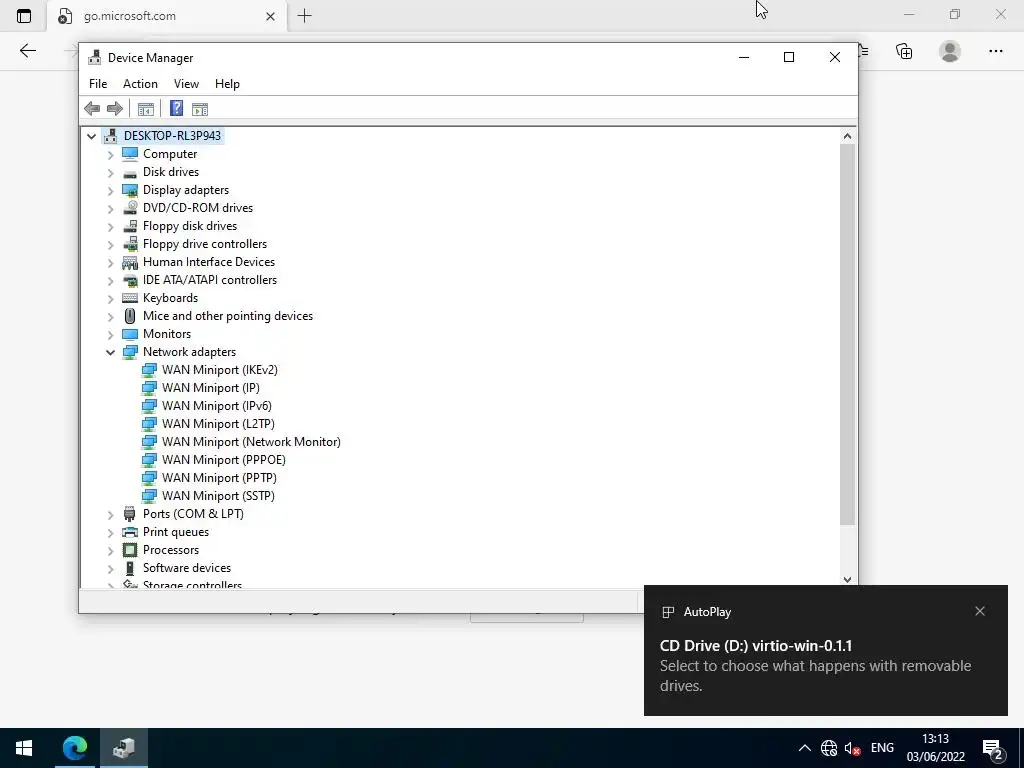Image resolution: width=1024 pixels, height=768 pixels.
Task: Expand the Ports (COM & LPT) category
Action: [110, 515]
